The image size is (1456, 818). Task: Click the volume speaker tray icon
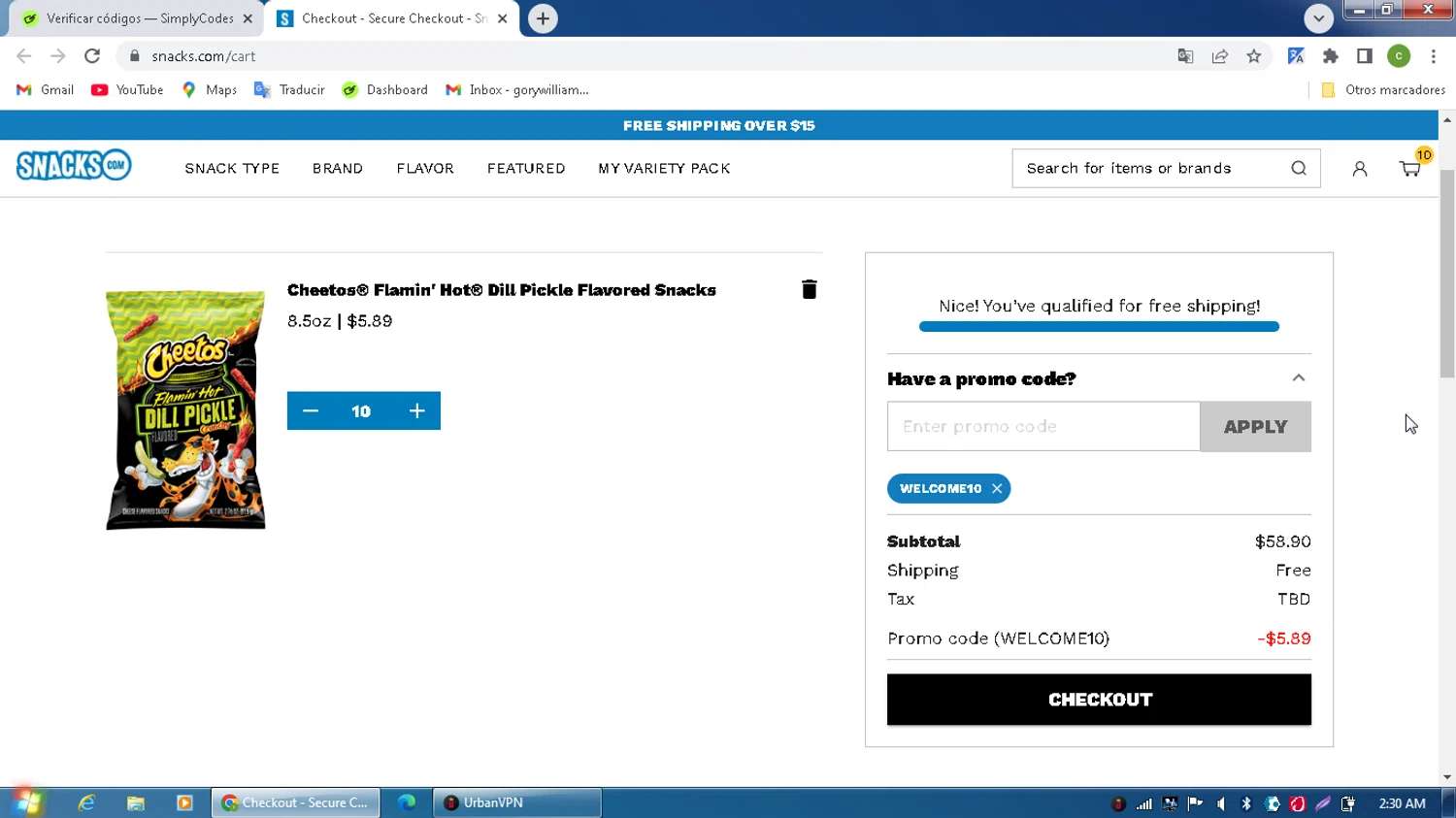(1221, 803)
